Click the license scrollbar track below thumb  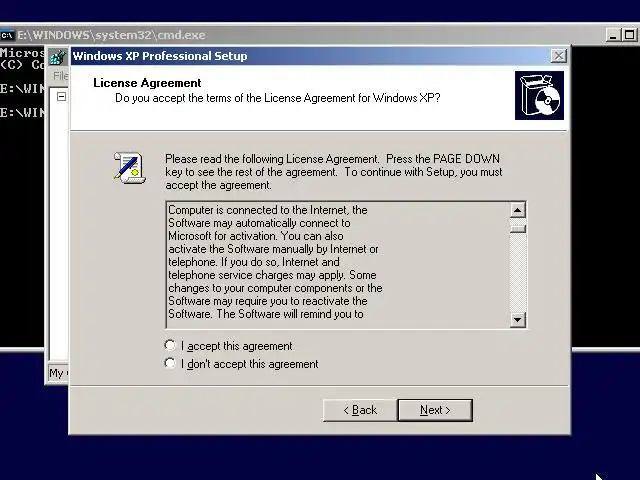click(x=518, y=272)
